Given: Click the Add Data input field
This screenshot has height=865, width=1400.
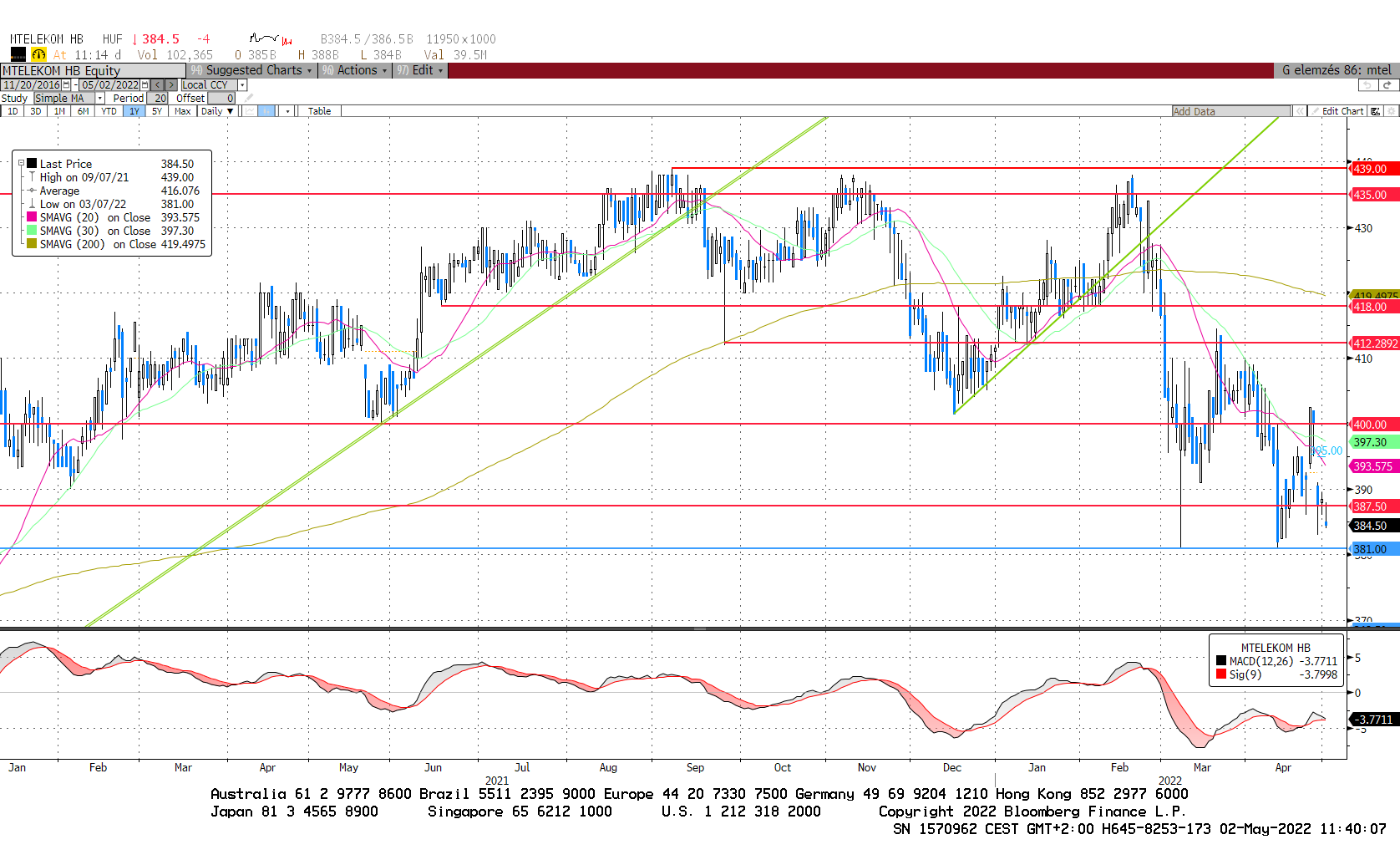Looking at the screenshot, I should click(1231, 111).
